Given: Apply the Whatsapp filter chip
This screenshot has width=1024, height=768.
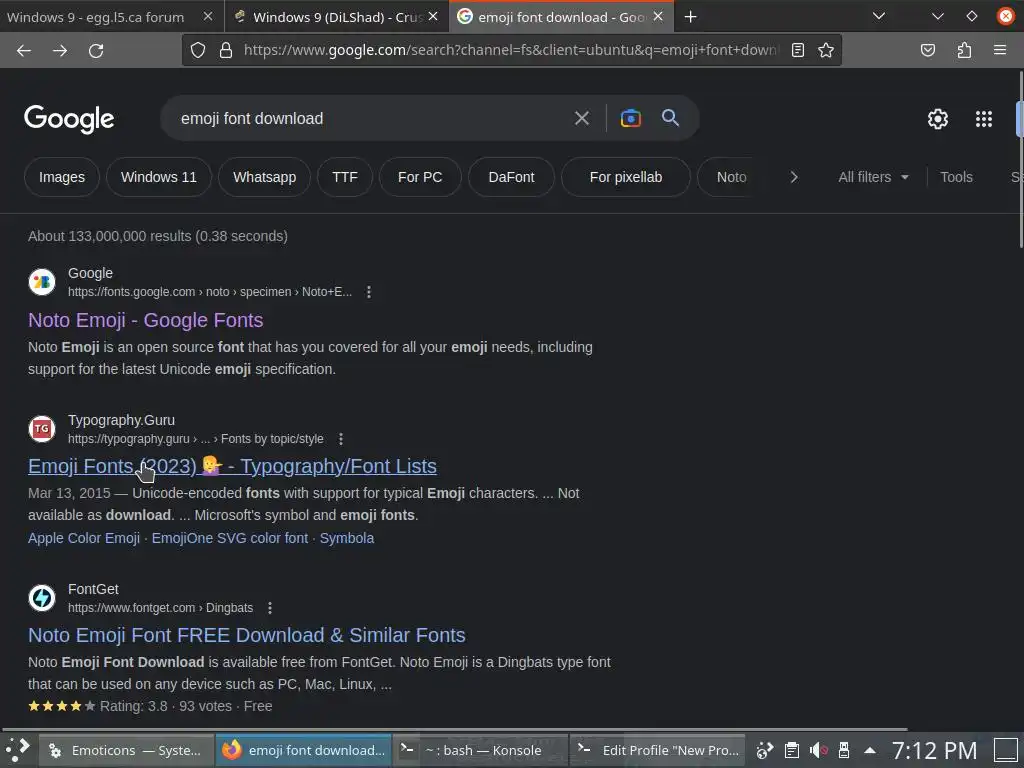Looking at the screenshot, I should tap(264, 177).
